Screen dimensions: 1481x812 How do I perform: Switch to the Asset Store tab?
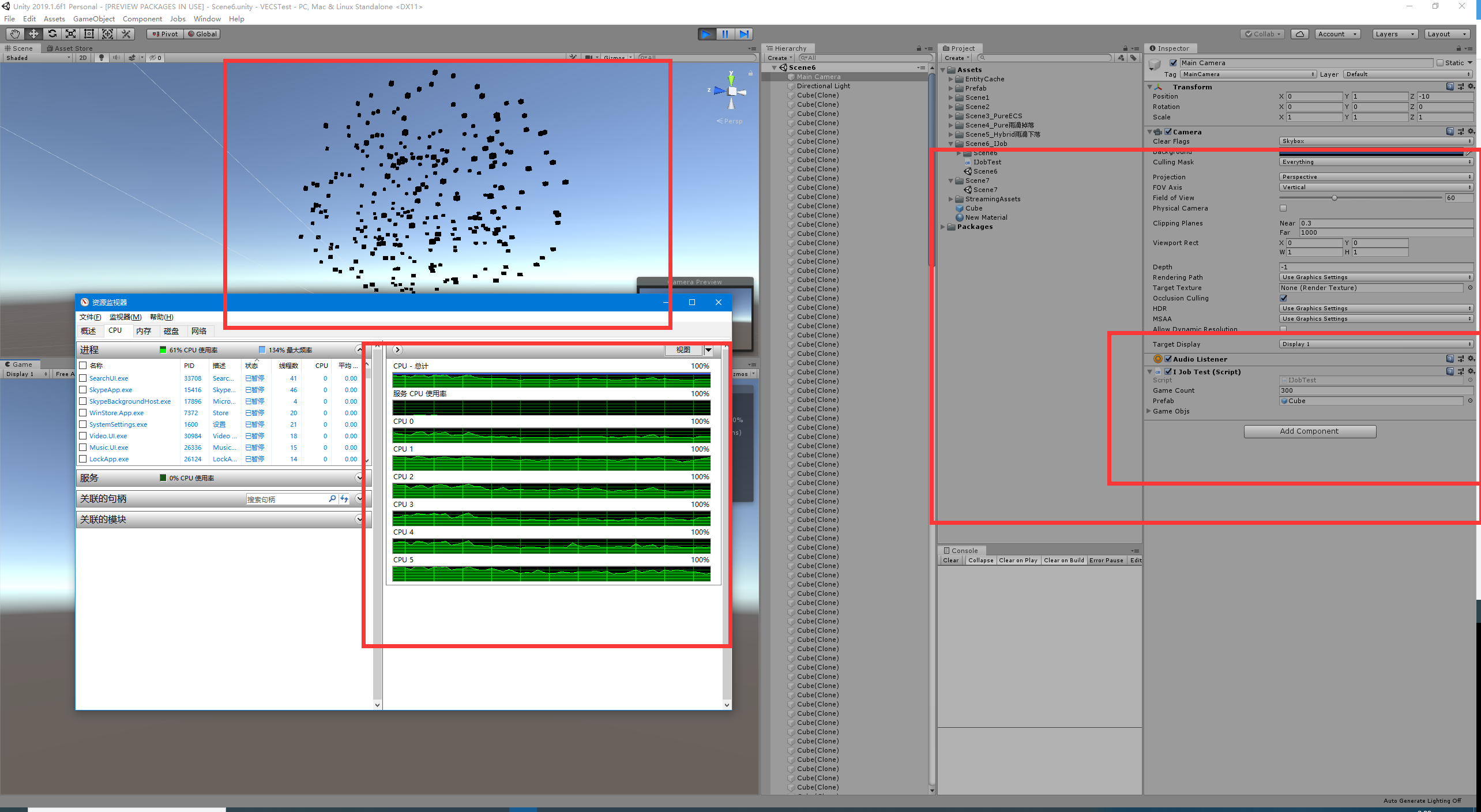coord(70,48)
